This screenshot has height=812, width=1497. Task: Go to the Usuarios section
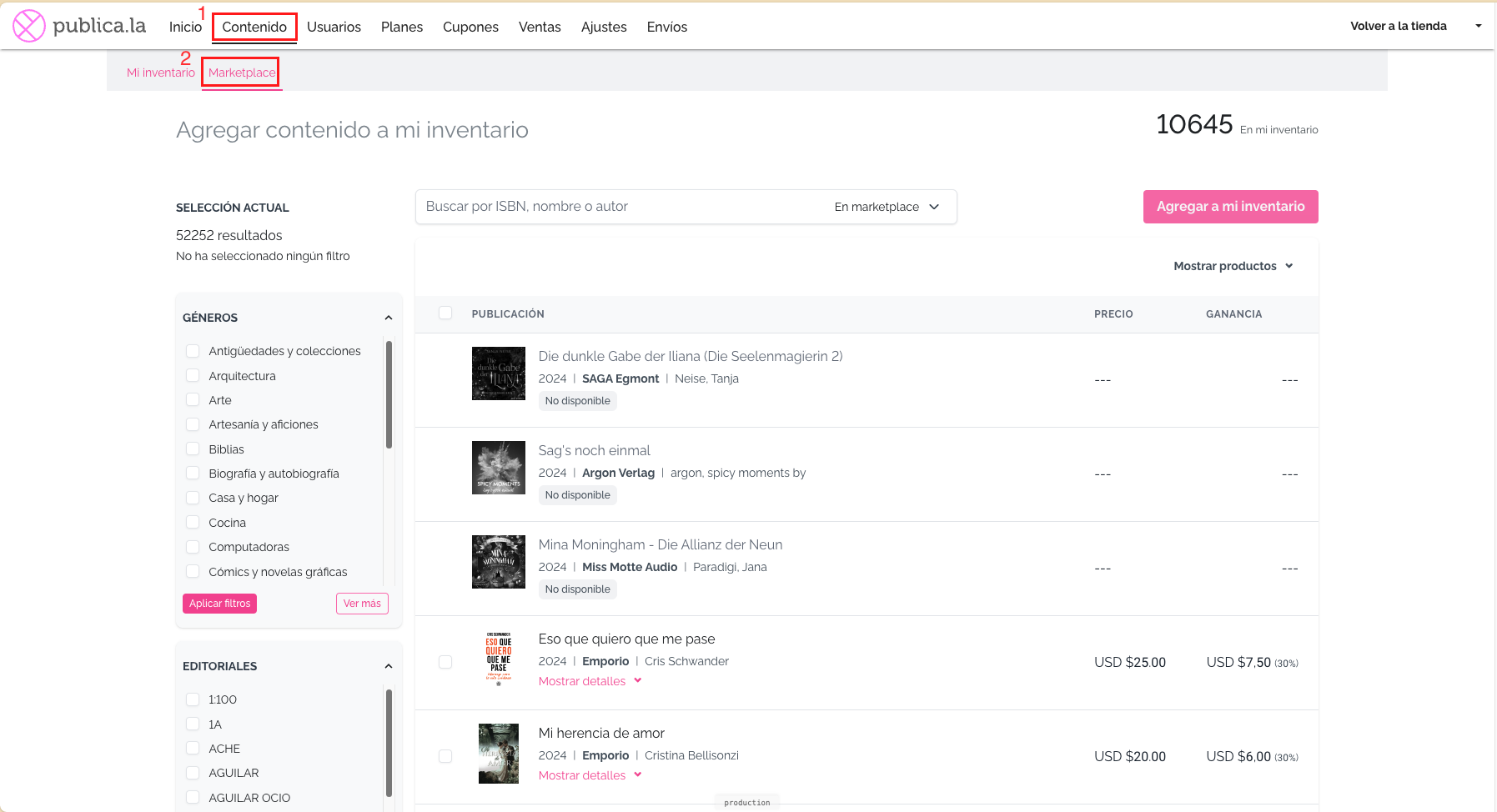click(x=334, y=27)
